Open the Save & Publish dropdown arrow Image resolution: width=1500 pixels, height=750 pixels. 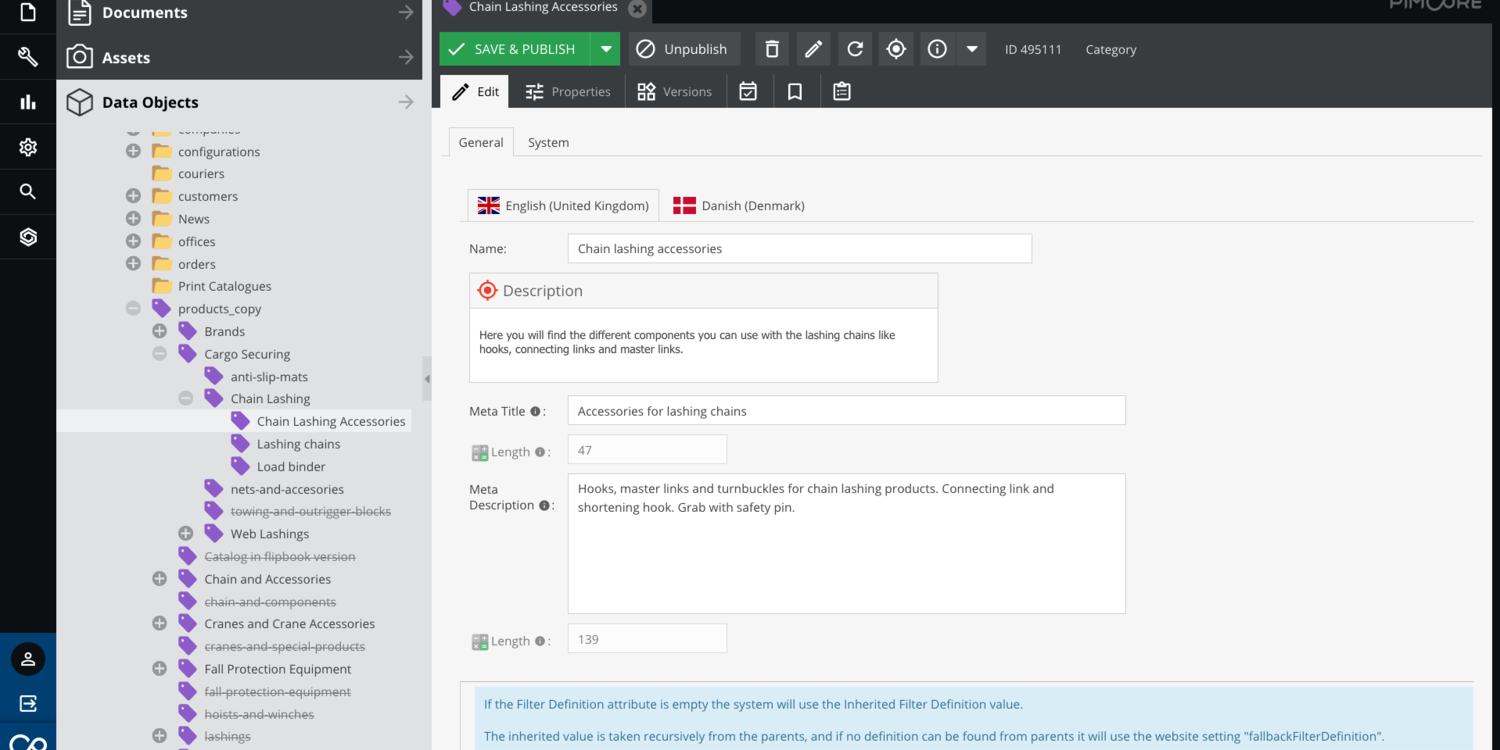606,49
